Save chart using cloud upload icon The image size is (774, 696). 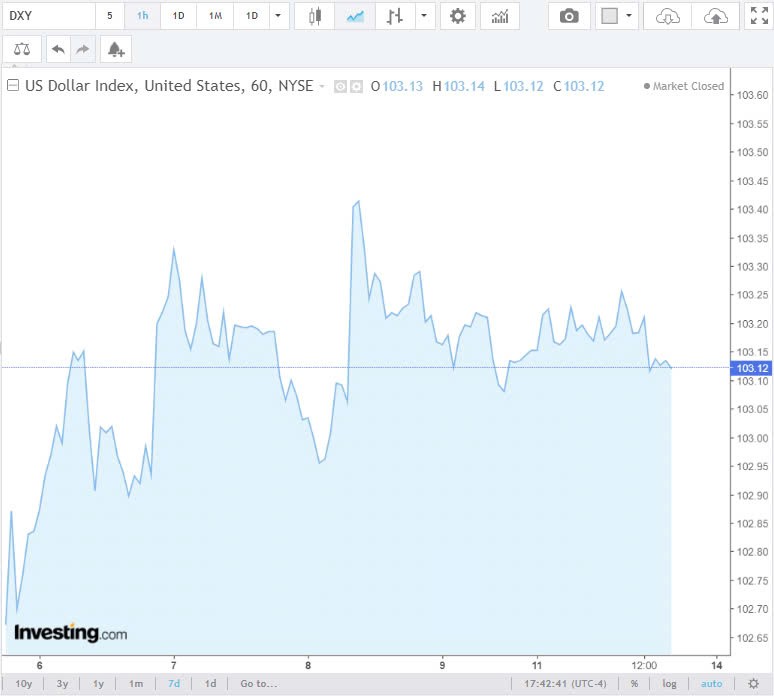715,16
